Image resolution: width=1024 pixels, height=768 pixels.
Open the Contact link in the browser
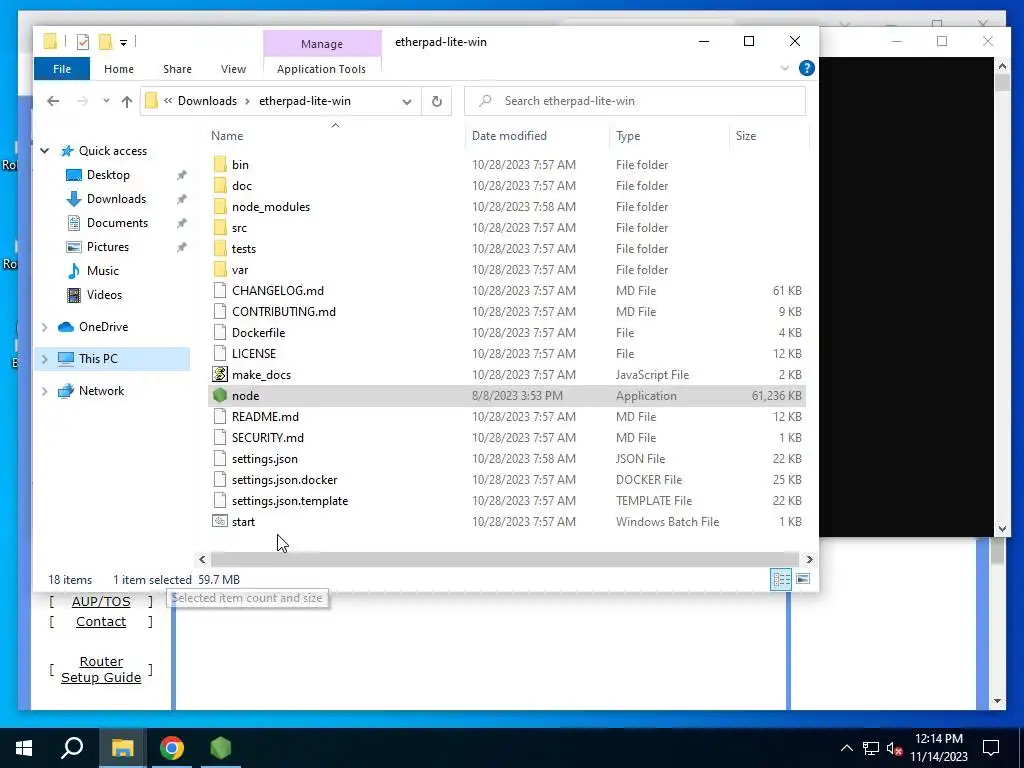101,622
